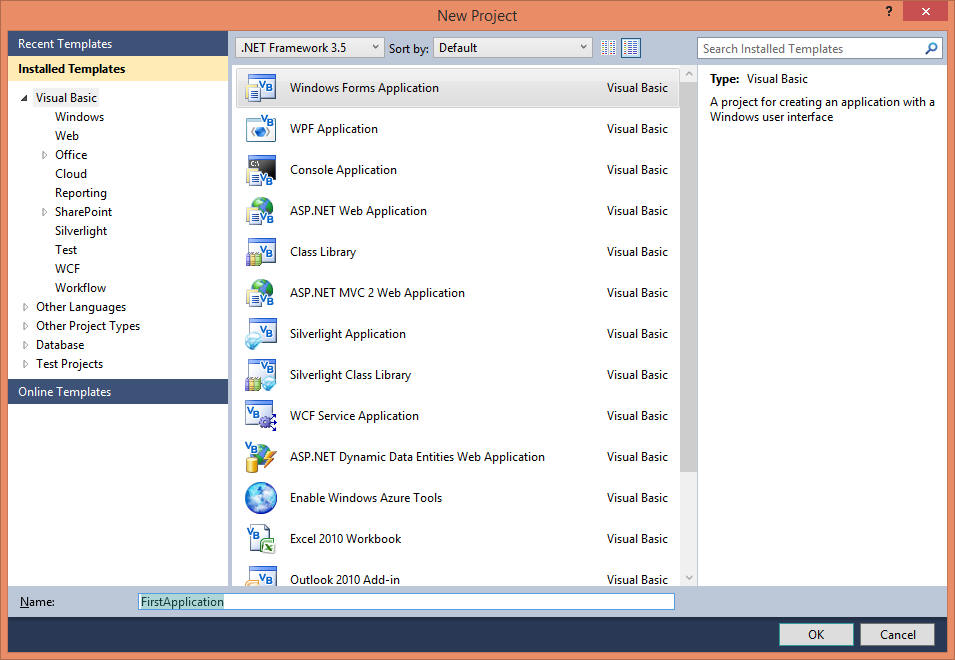Expand the Office tree node
This screenshot has width=955, height=660.
point(44,155)
